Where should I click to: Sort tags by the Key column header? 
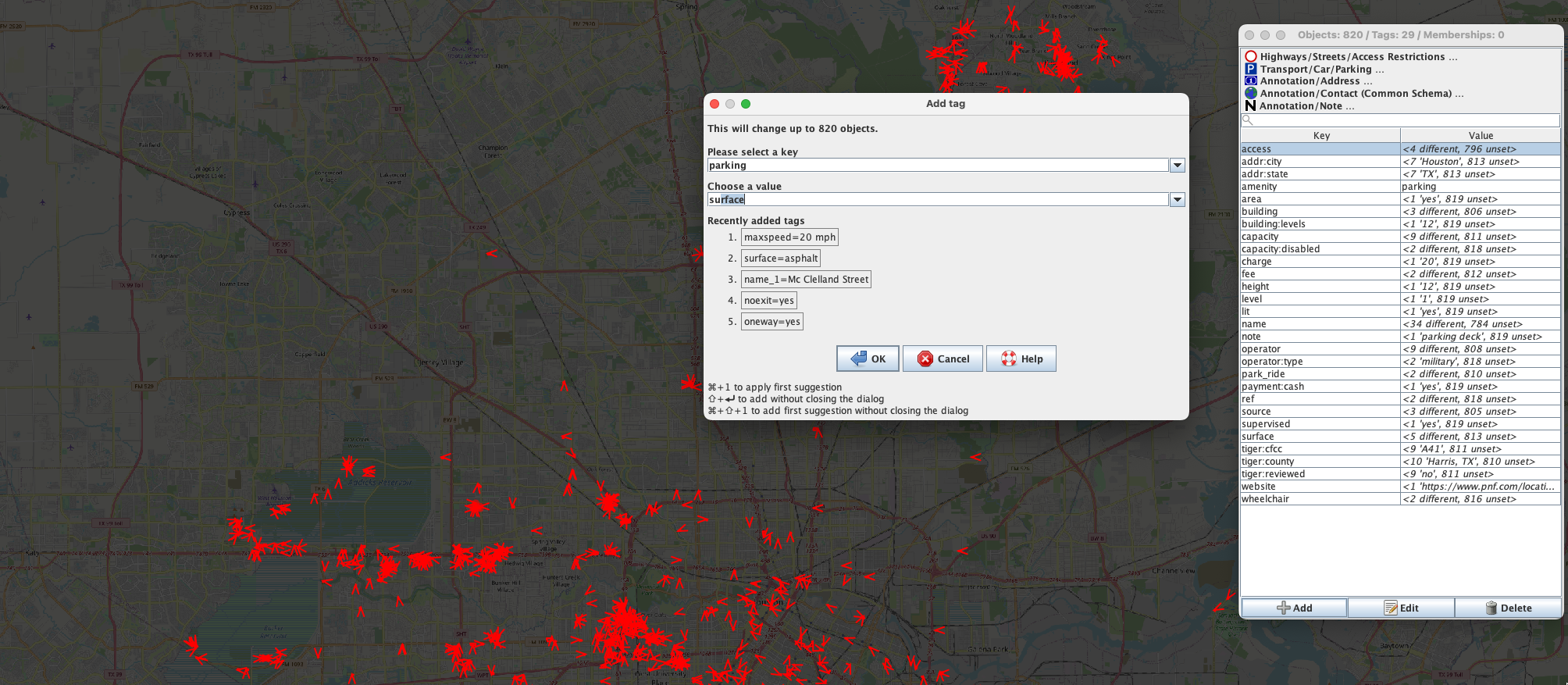click(1320, 136)
